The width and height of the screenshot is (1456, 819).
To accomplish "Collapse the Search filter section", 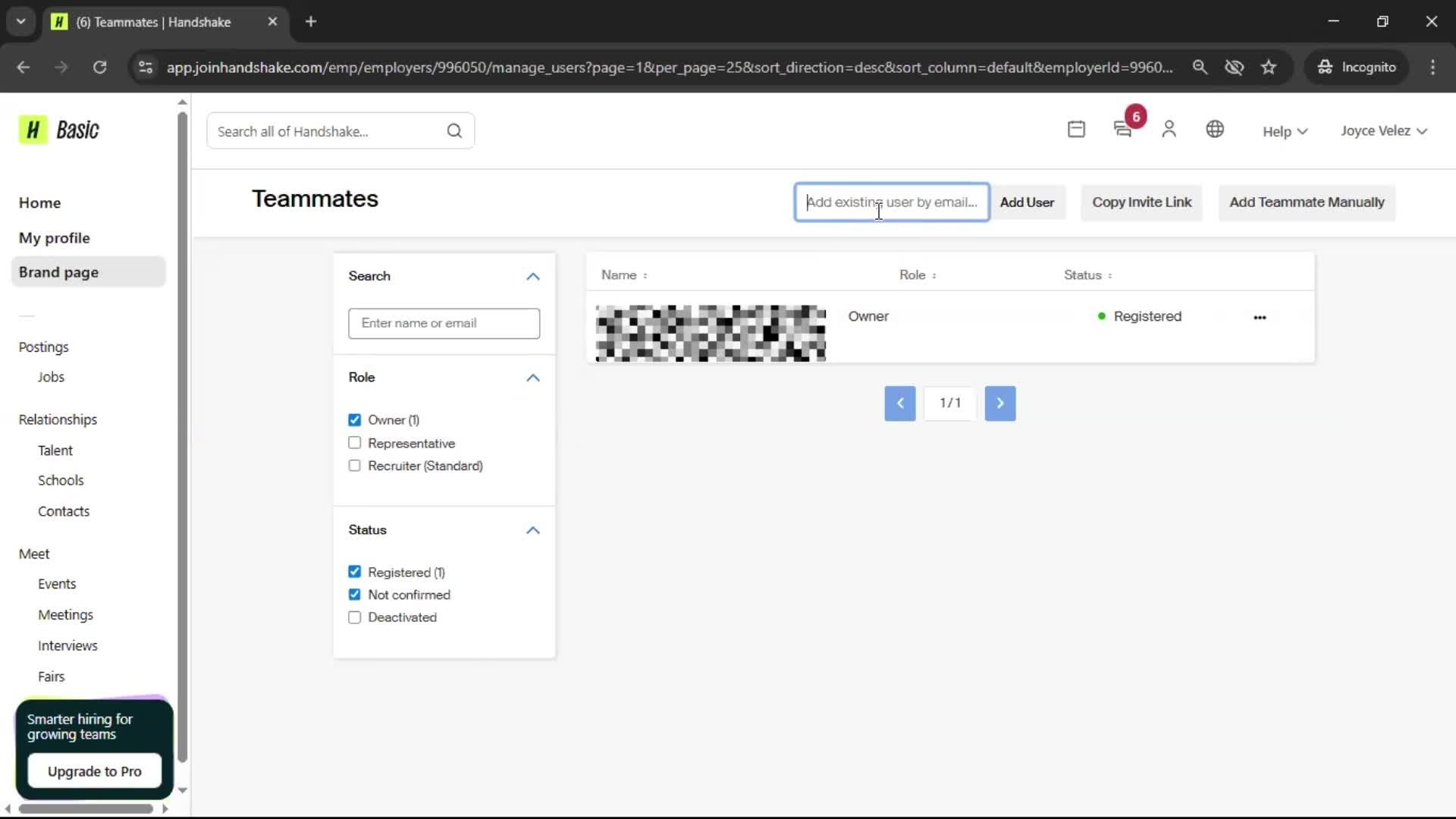I will [x=533, y=277].
